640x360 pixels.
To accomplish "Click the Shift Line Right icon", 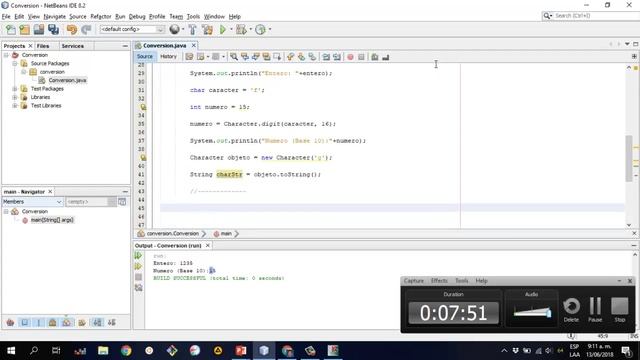I will click(x=337, y=57).
